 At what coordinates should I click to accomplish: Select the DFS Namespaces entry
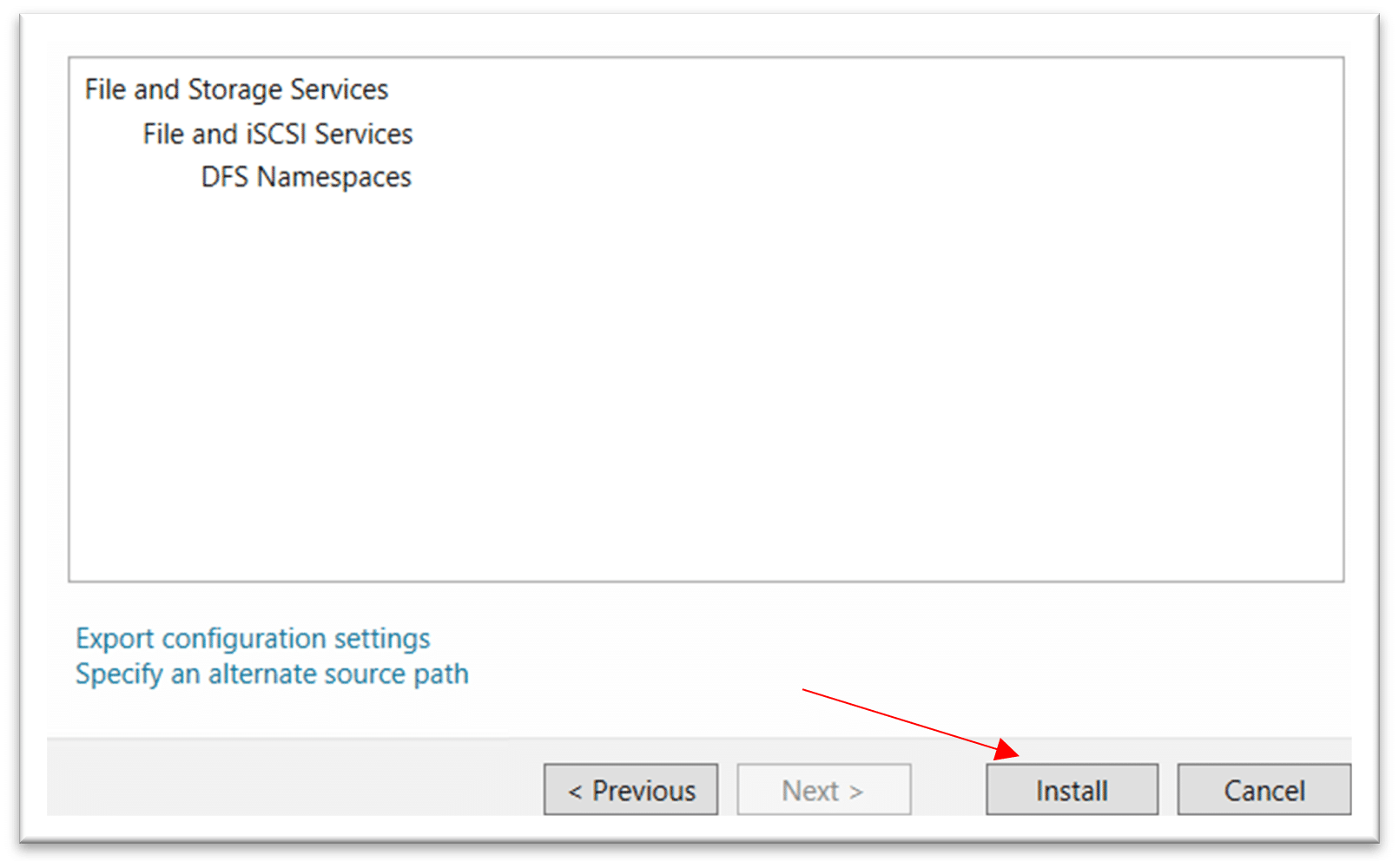click(306, 177)
